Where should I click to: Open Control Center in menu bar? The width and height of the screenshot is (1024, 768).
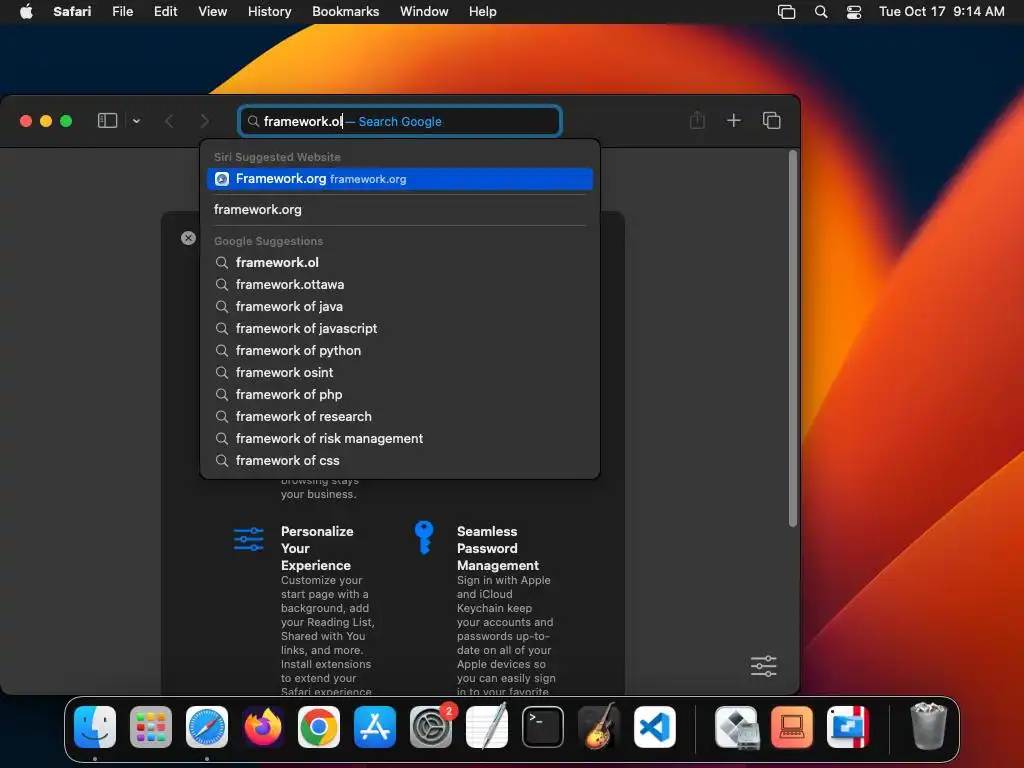pyautogui.click(x=854, y=12)
